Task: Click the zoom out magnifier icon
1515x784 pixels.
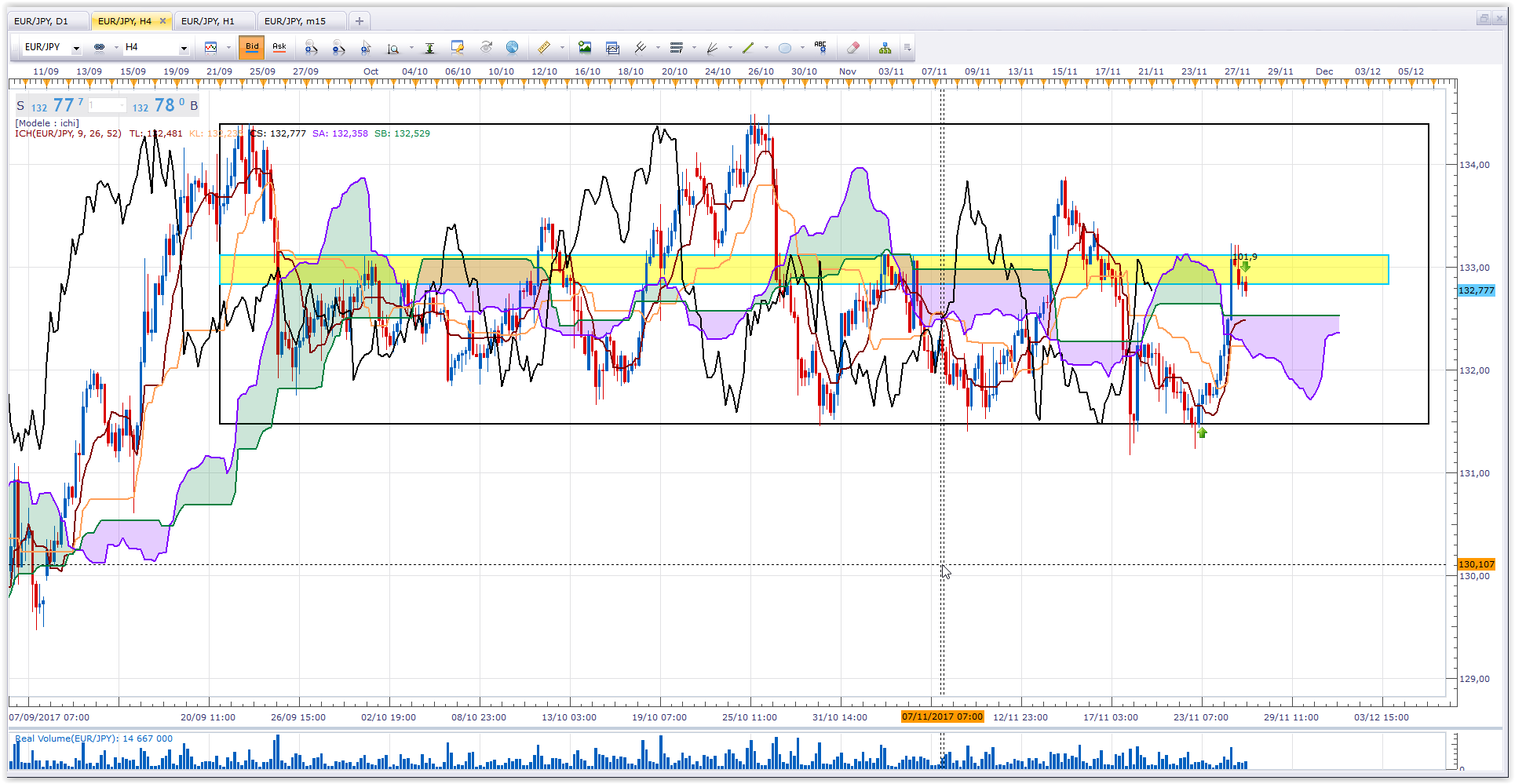Action: tap(338, 48)
